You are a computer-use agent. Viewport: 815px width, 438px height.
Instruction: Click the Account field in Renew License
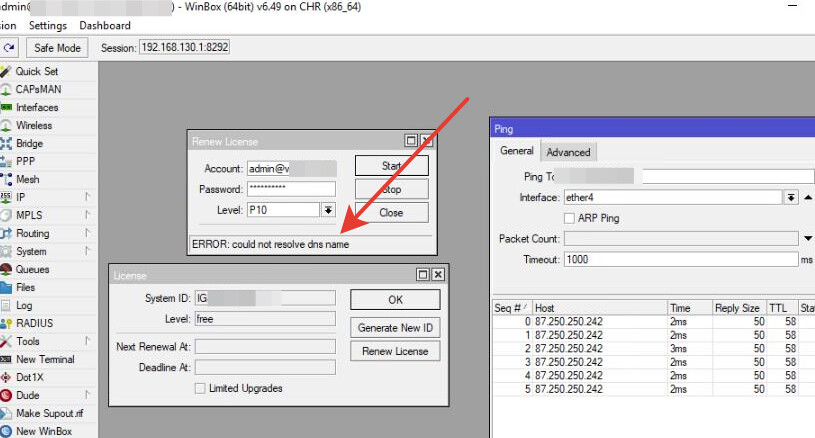(291, 168)
